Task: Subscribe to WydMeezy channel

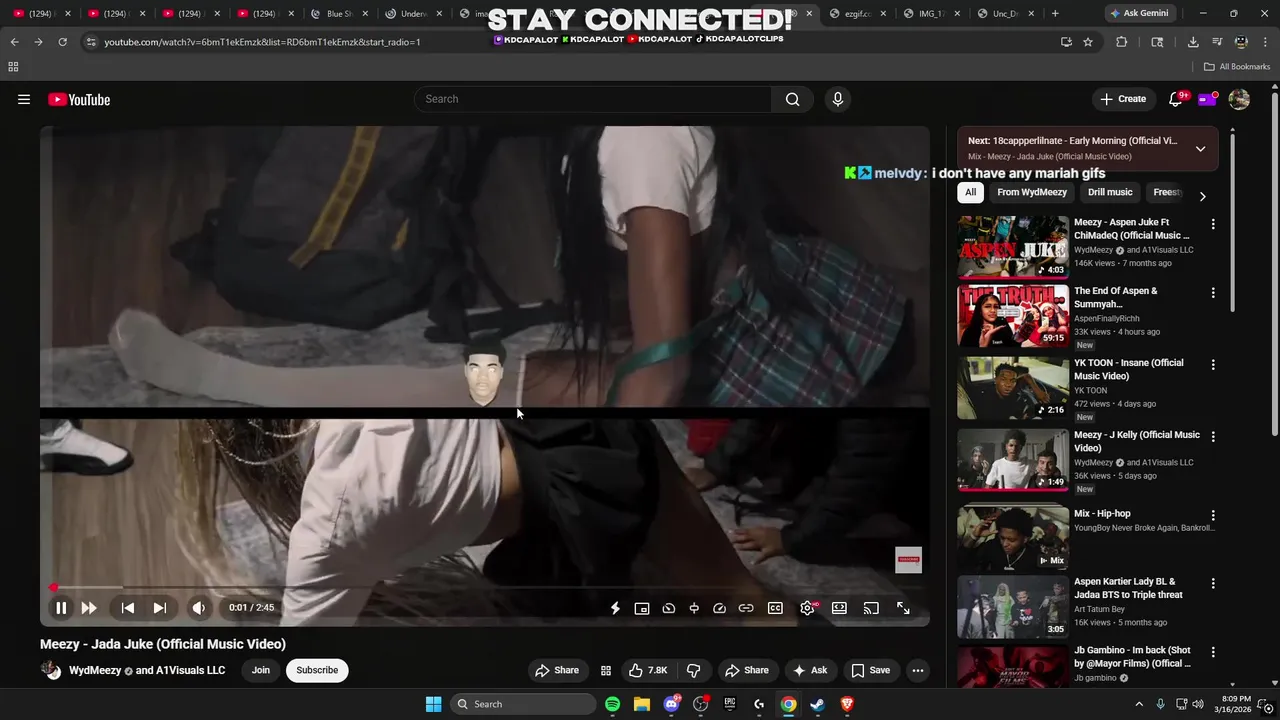Action: click(317, 670)
